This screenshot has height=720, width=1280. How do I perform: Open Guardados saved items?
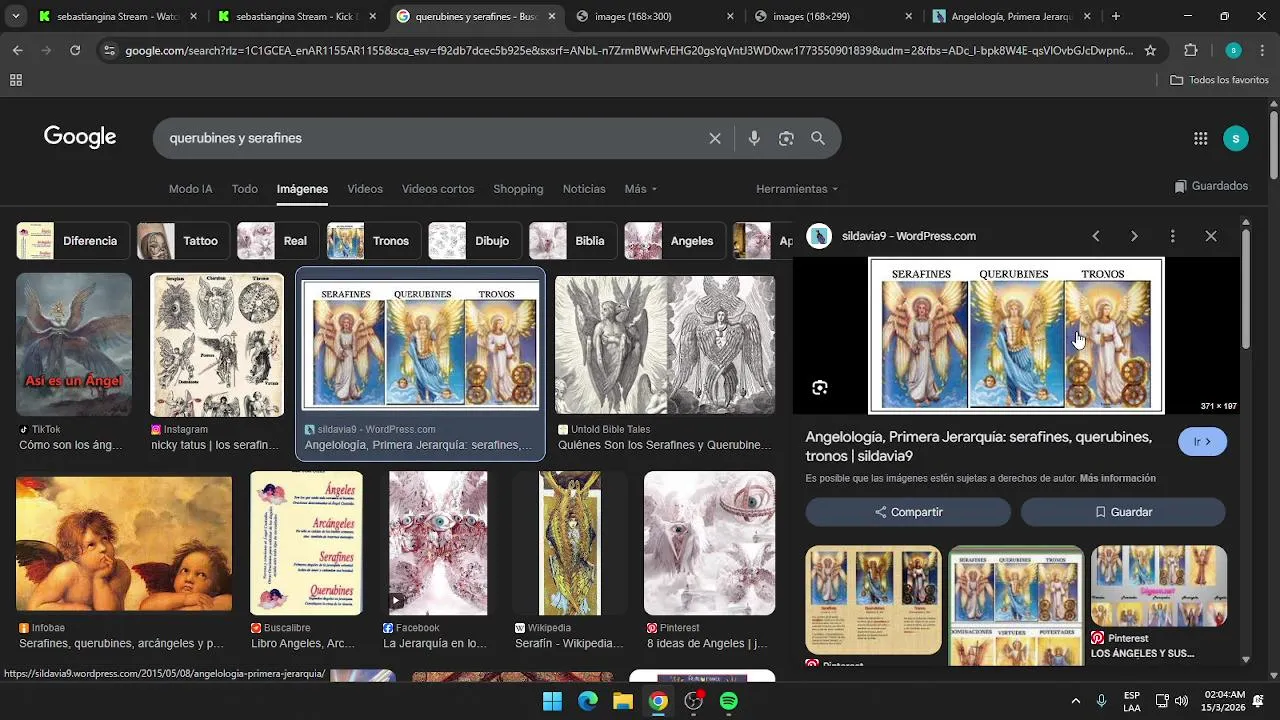1211,186
